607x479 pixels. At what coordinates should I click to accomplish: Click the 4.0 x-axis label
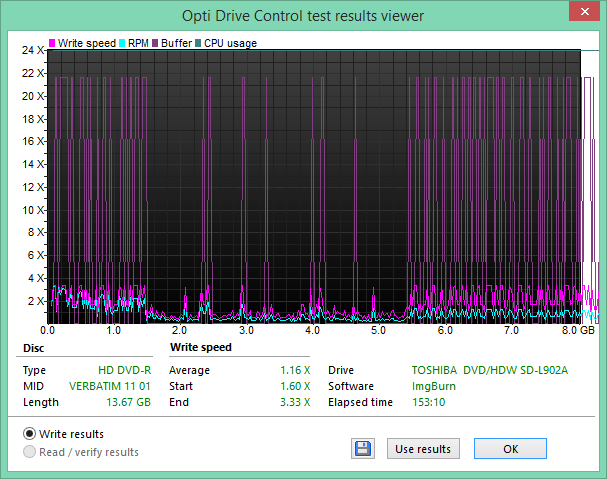coord(312,330)
